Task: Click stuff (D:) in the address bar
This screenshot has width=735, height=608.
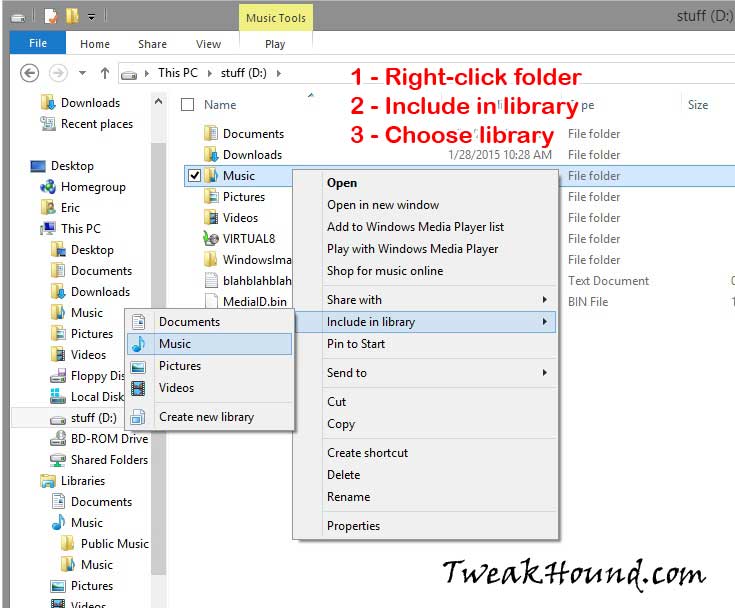Action: [243, 73]
